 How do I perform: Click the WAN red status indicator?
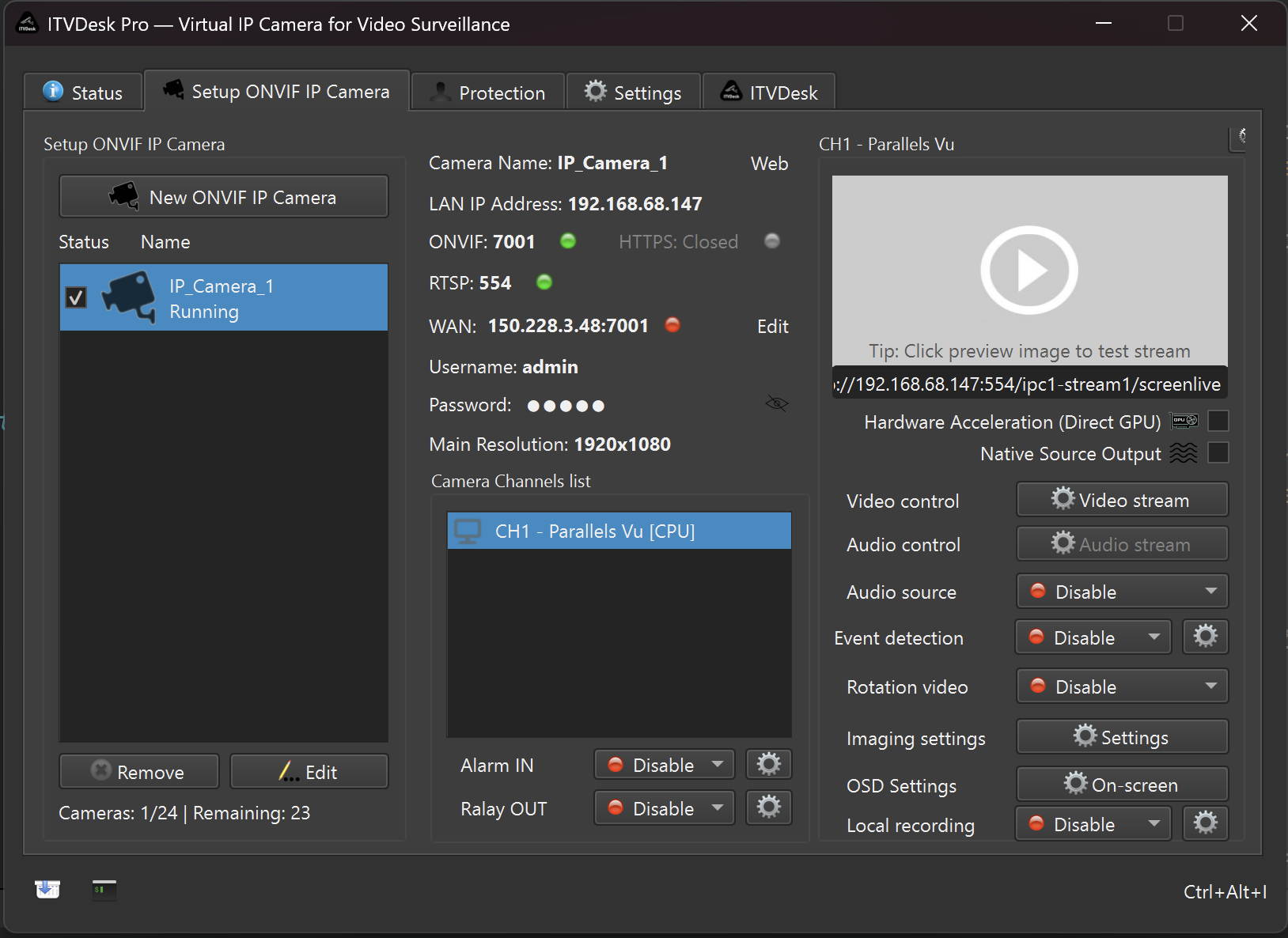pyautogui.click(x=672, y=324)
